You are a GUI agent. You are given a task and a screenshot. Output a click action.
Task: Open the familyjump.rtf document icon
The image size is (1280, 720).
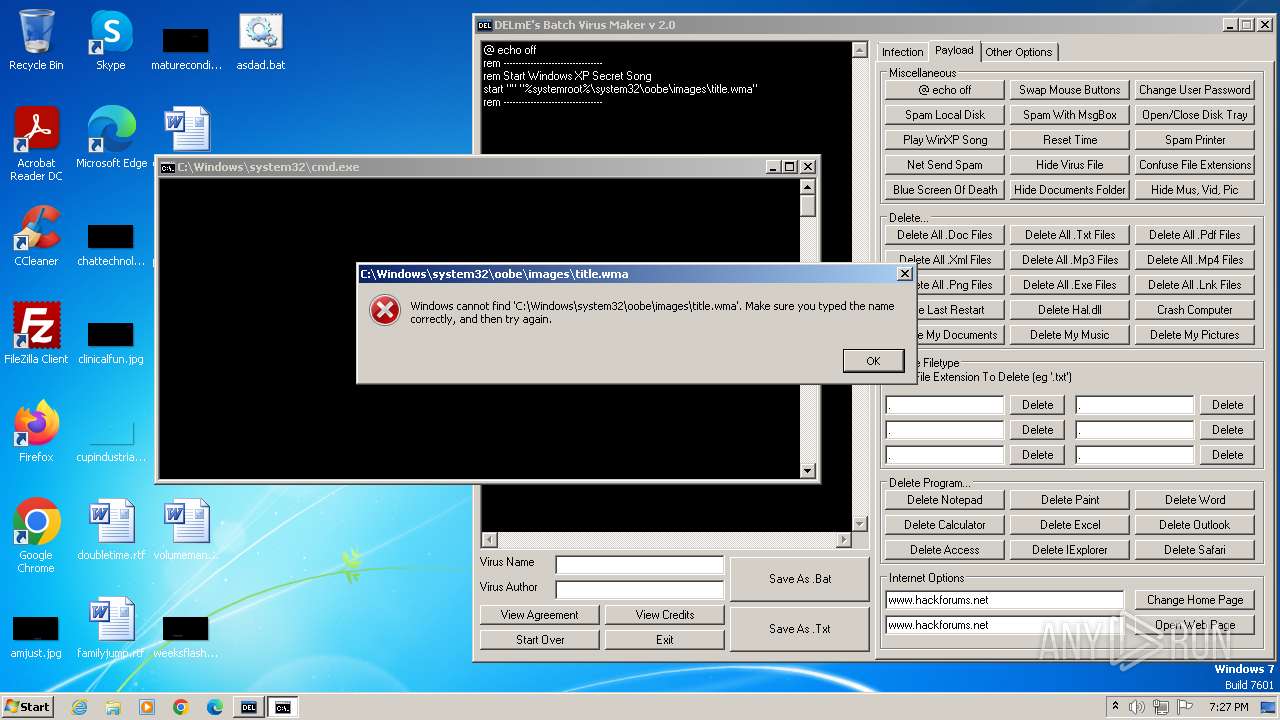111,628
